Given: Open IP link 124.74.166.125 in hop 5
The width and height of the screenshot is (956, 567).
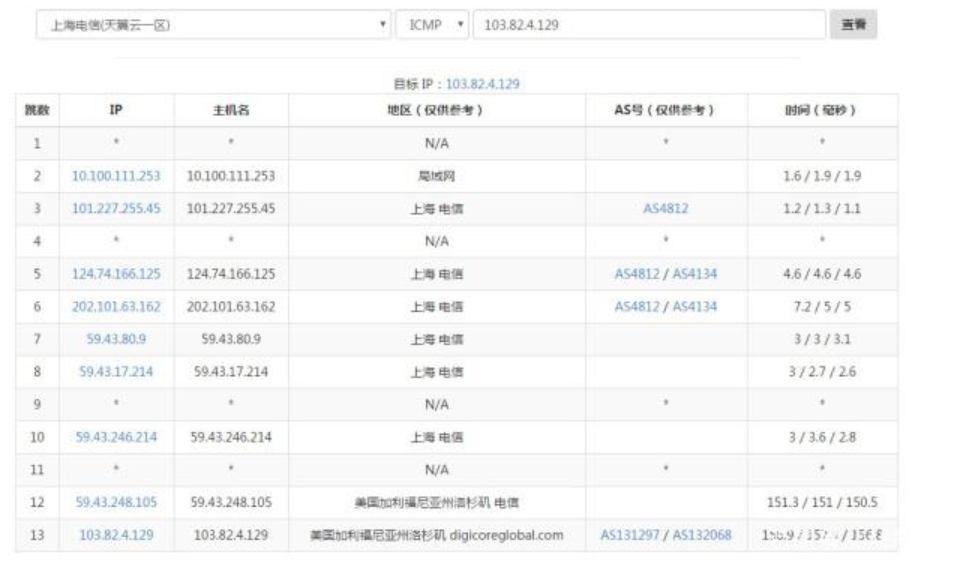Looking at the screenshot, I should [116, 274].
